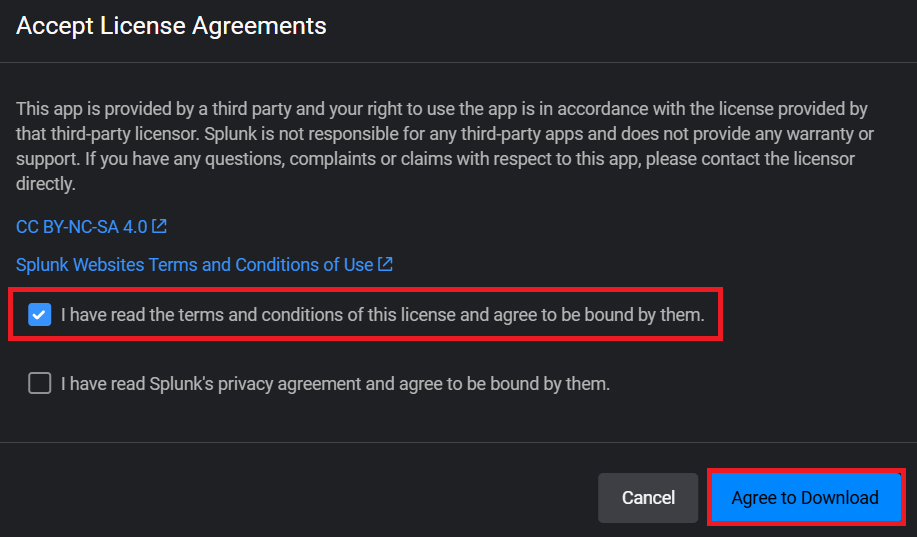
Task: Uncheck the license terms and conditions checkbox
Action: (39, 315)
